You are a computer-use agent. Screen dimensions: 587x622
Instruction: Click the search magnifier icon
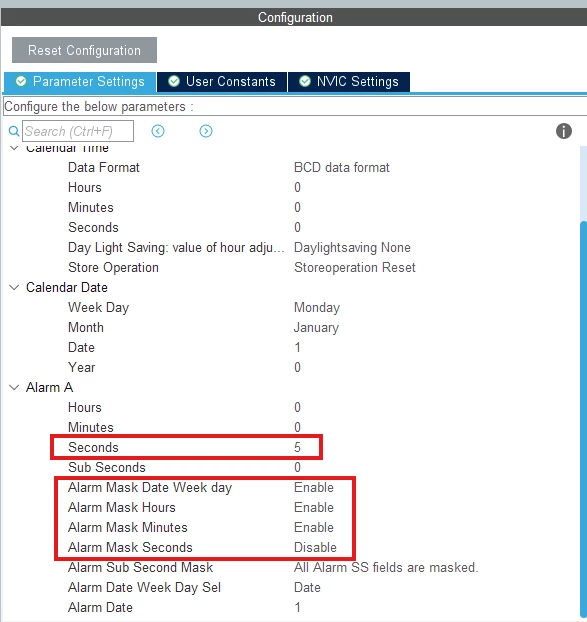pos(14,131)
